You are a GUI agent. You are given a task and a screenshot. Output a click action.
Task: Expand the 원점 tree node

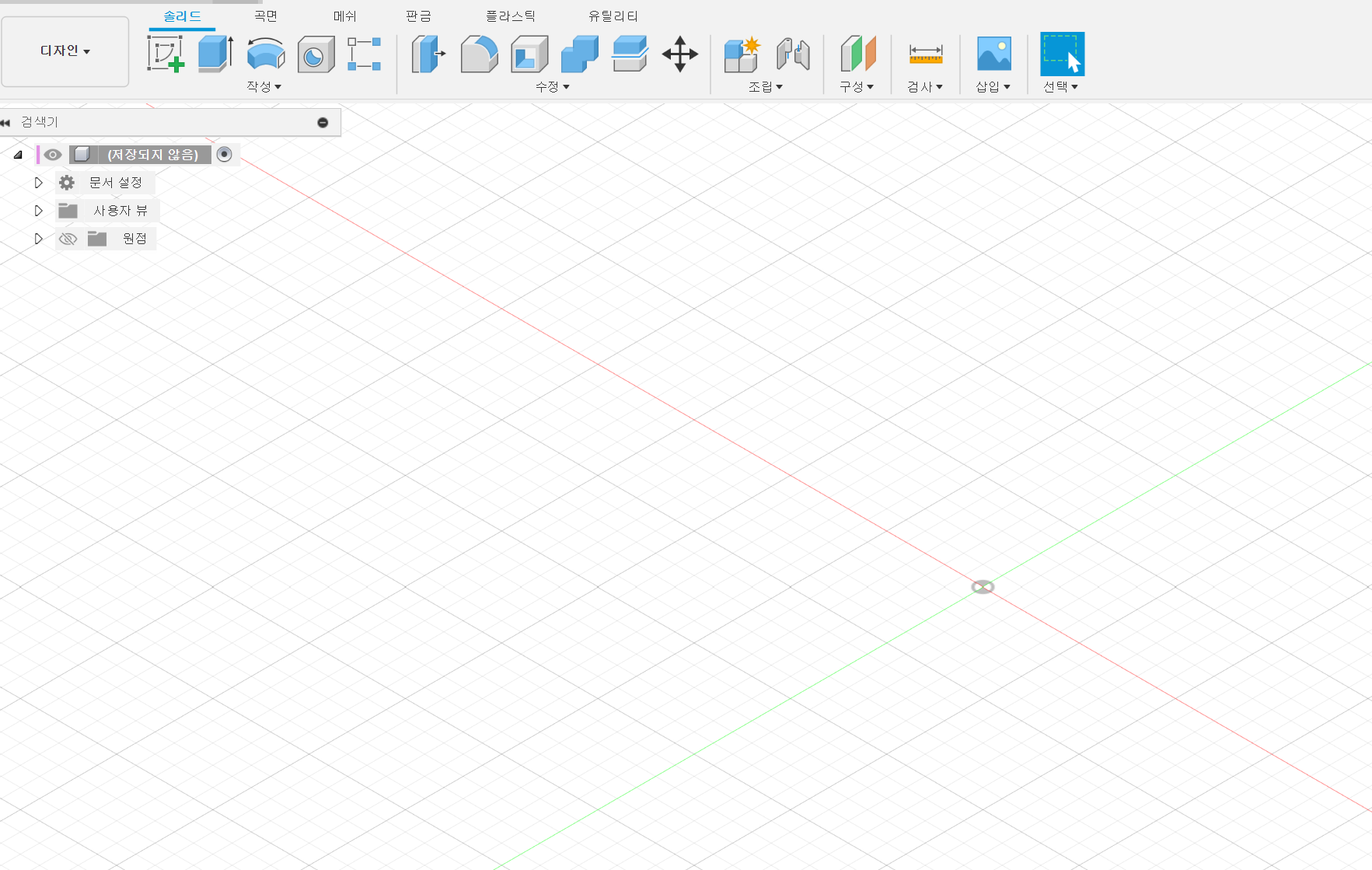point(38,239)
